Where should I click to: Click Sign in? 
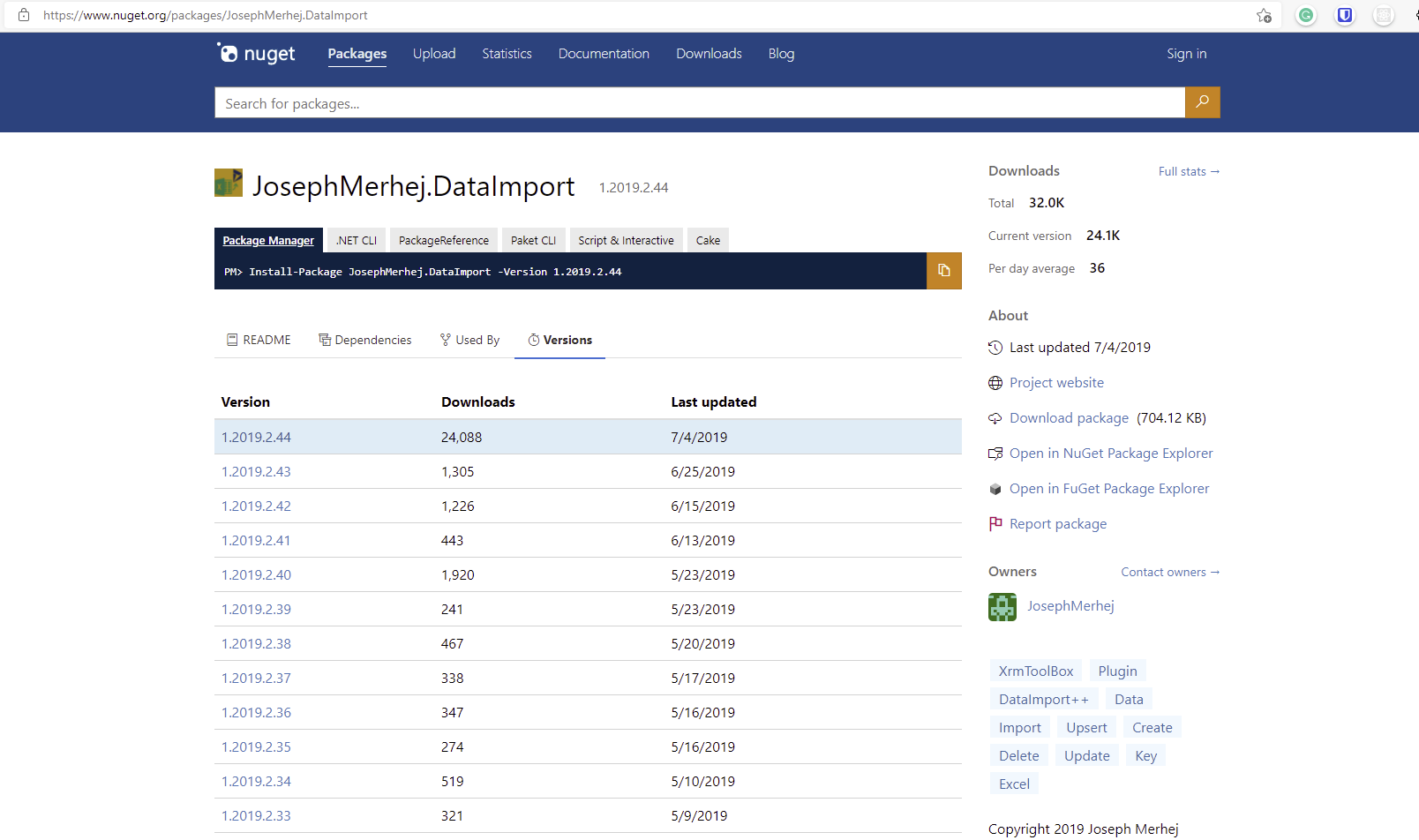[1186, 53]
